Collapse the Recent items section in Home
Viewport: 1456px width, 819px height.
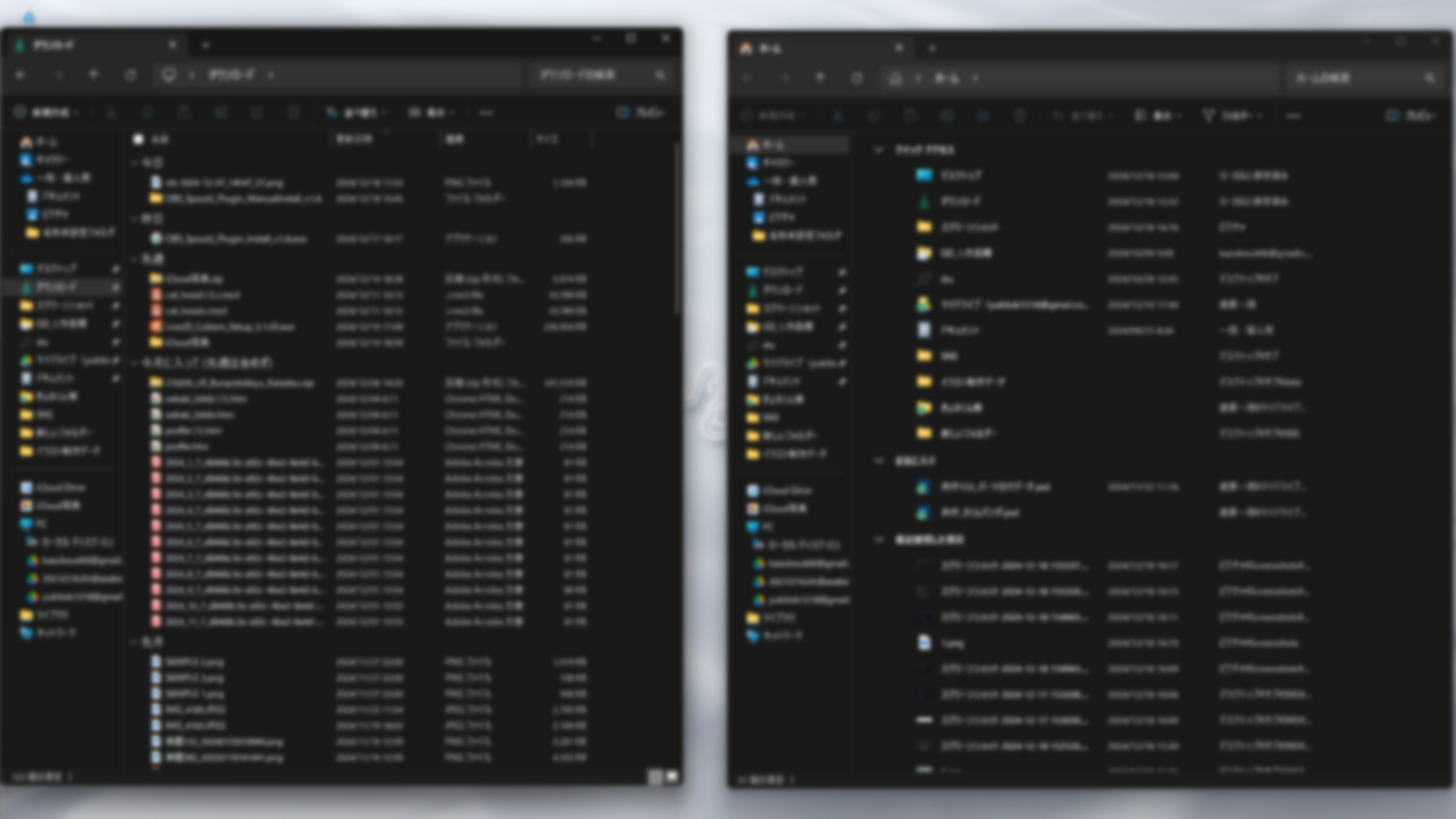pos(879,539)
